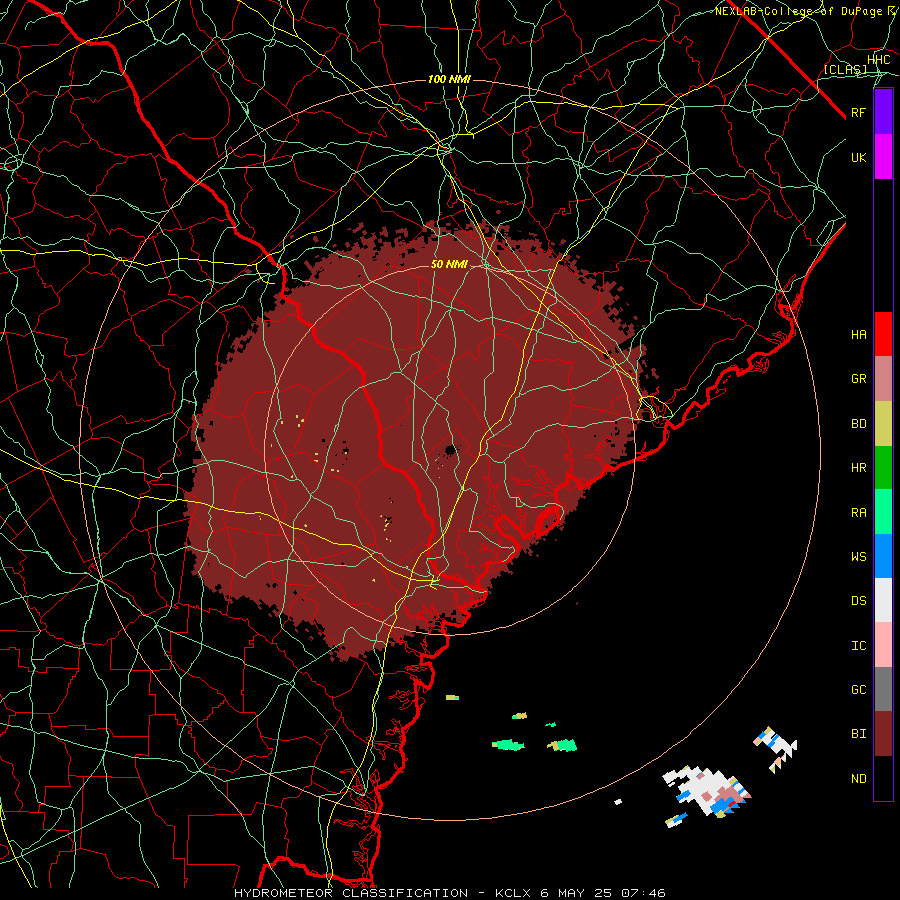Click the UK legend label
The width and height of the screenshot is (900, 900).
click(858, 157)
